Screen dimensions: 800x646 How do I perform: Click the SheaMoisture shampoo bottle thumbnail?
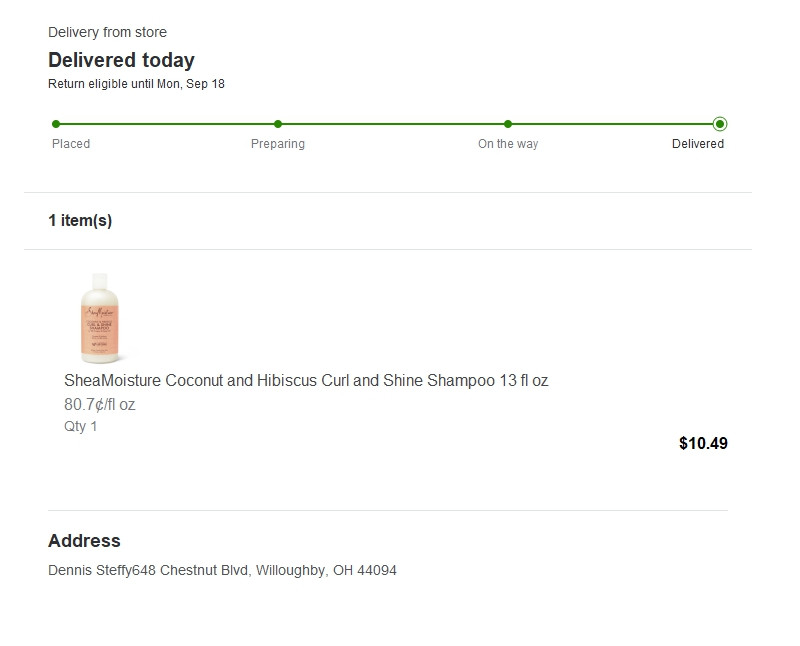pos(100,318)
